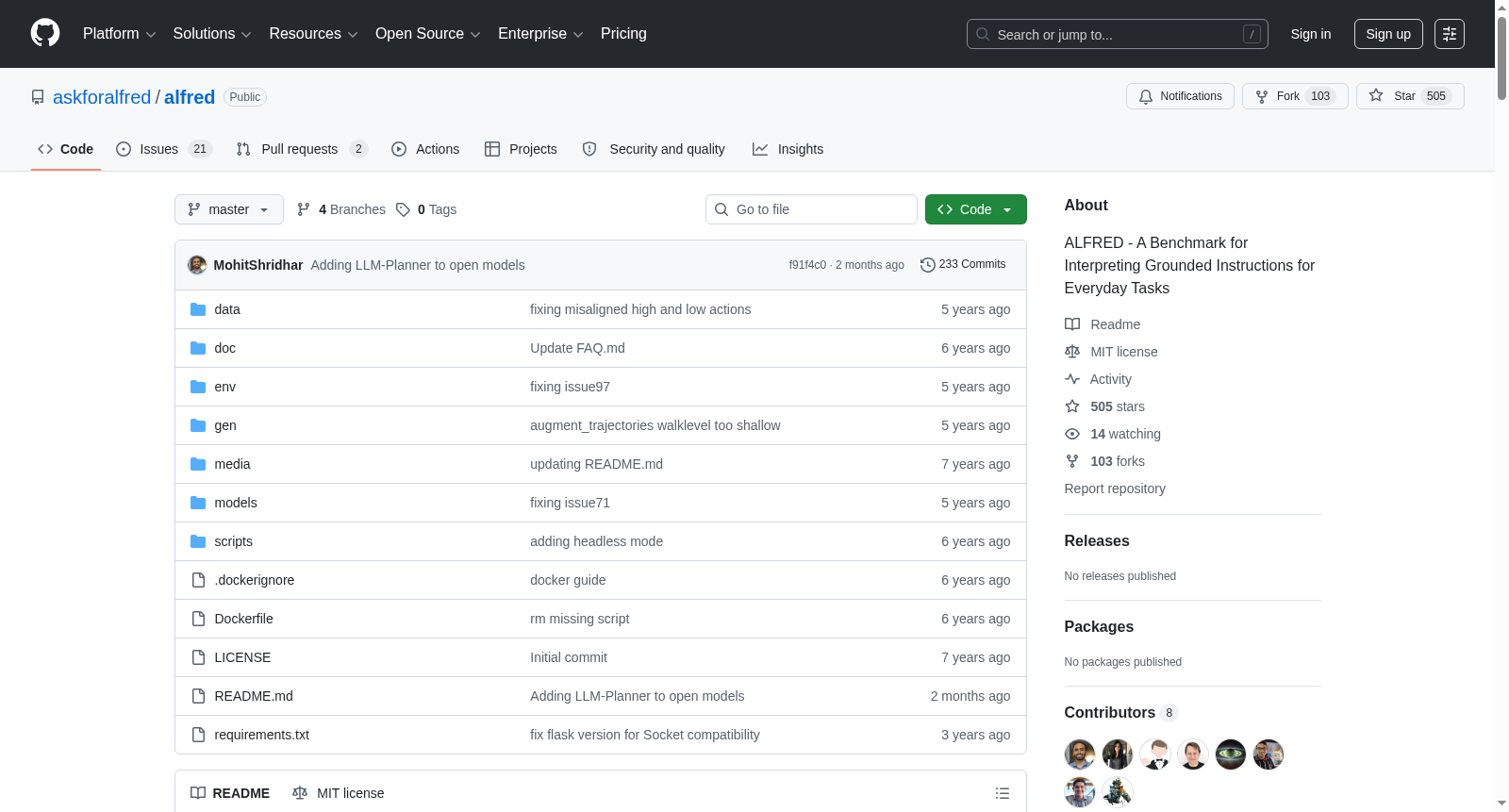Open the Releases heading link
This screenshot has height=812, width=1509.
point(1097,541)
